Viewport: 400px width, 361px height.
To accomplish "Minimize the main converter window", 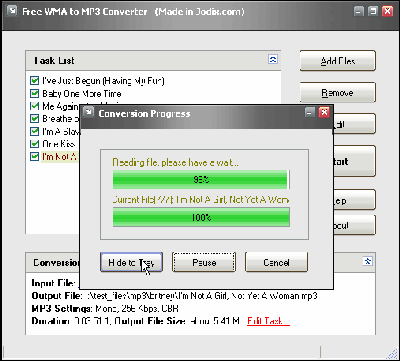I will pyautogui.click(x=359, y=12).
